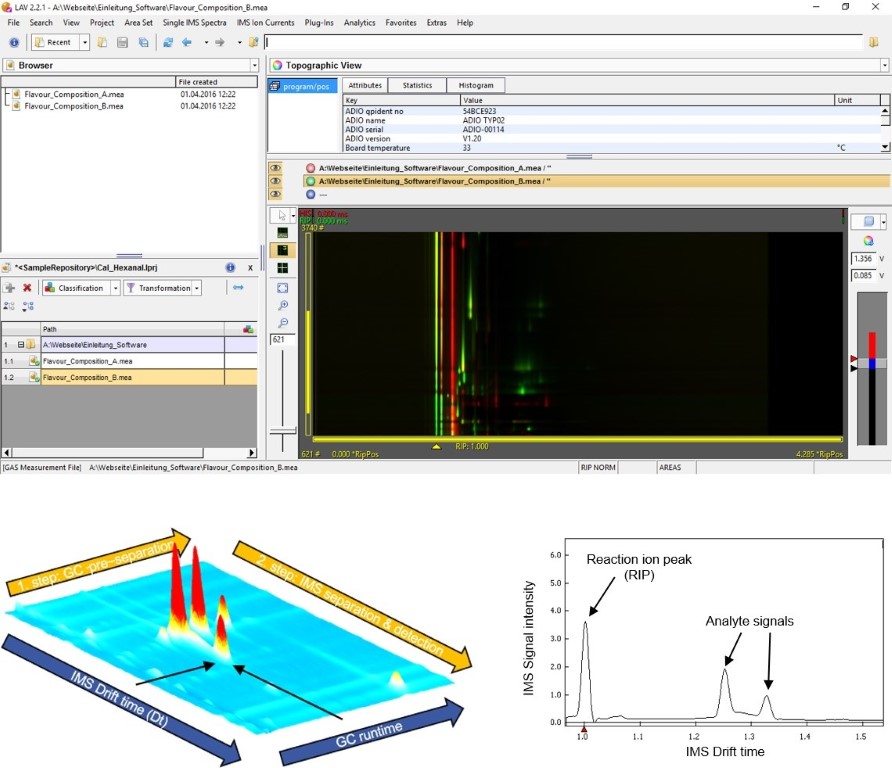Expand the Browser panel dropdown
Viewport: 892px width, 768px height.
coord(254,65)
